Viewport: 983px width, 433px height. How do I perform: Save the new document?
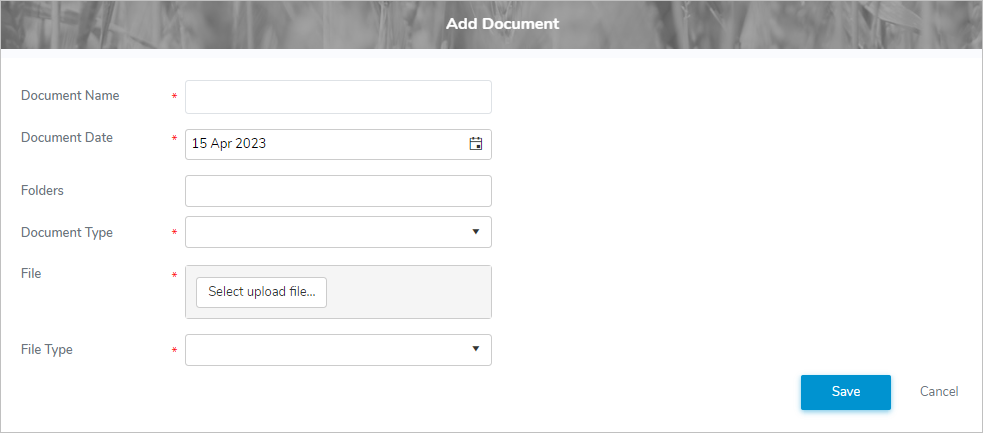(x=845, y=392)
